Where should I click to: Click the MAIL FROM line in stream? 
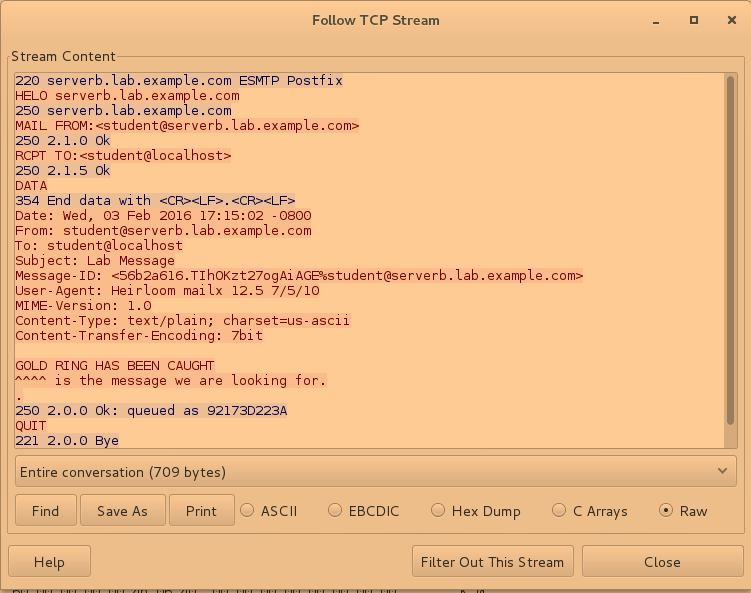[187, 126]
